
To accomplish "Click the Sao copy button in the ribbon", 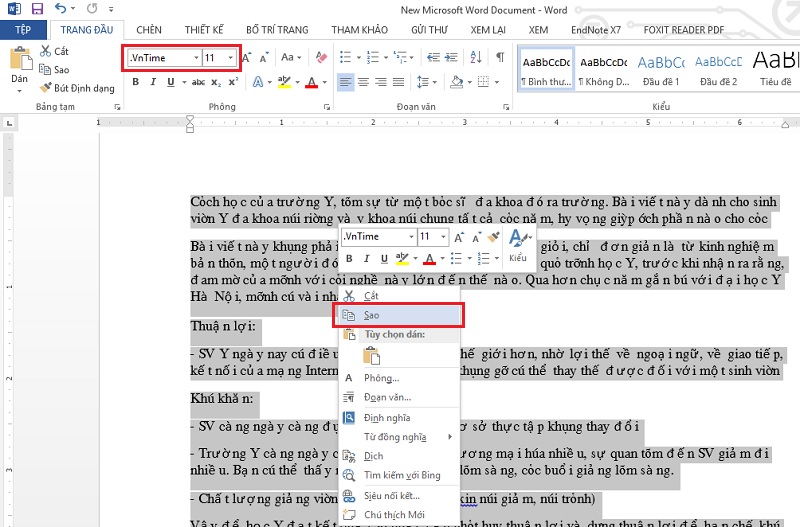I will coord(54,69).
